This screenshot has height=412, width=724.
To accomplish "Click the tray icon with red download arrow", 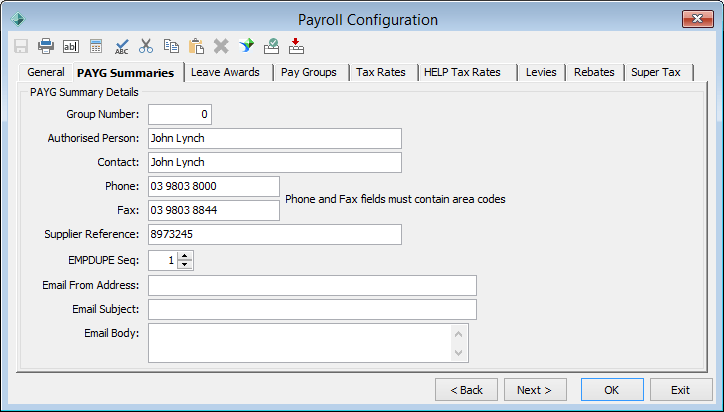I will click(x=296, y=46).
